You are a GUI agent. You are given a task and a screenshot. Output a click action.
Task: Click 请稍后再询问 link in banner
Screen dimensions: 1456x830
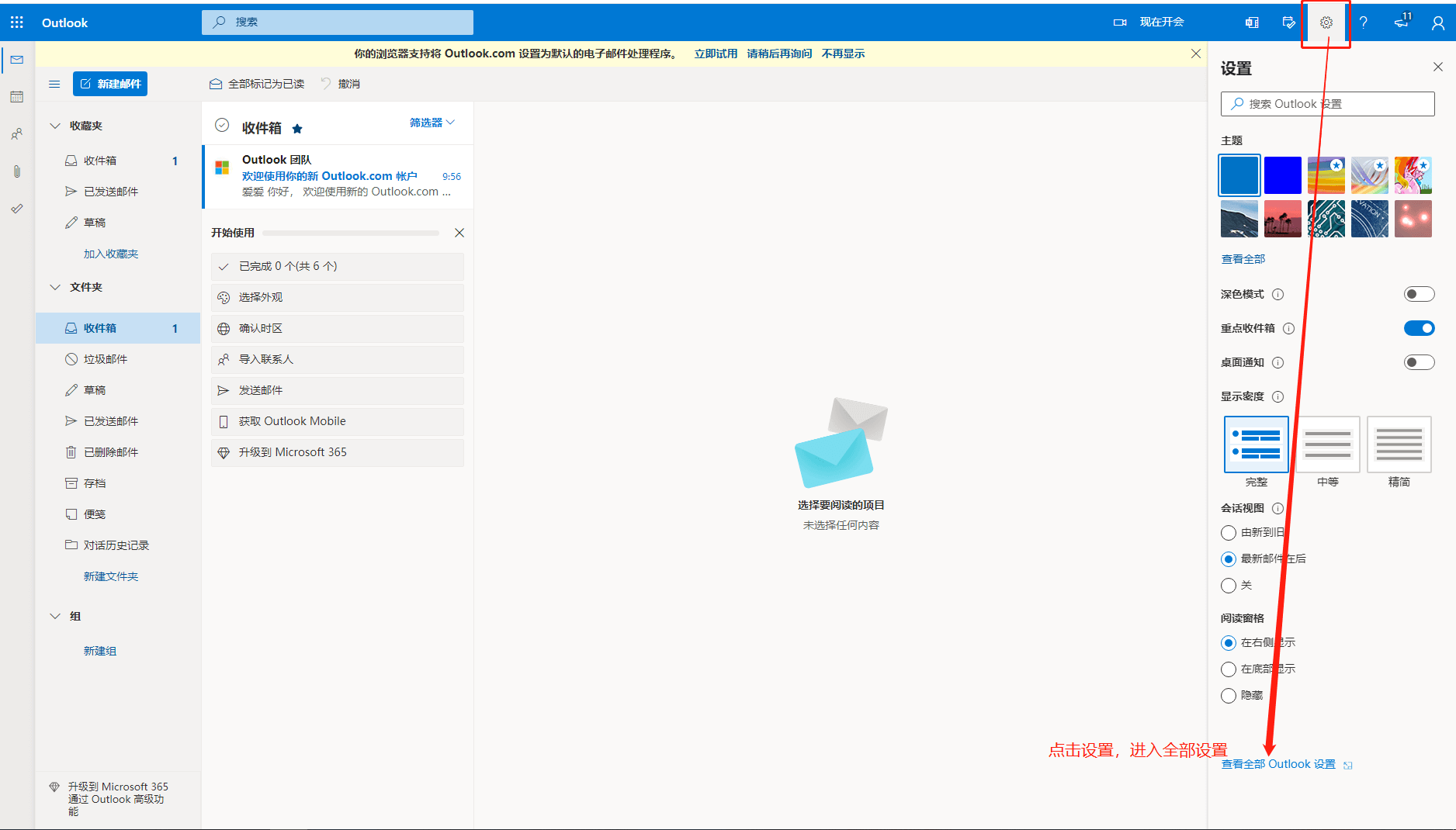pyautogui.click(x=779, y=54)
